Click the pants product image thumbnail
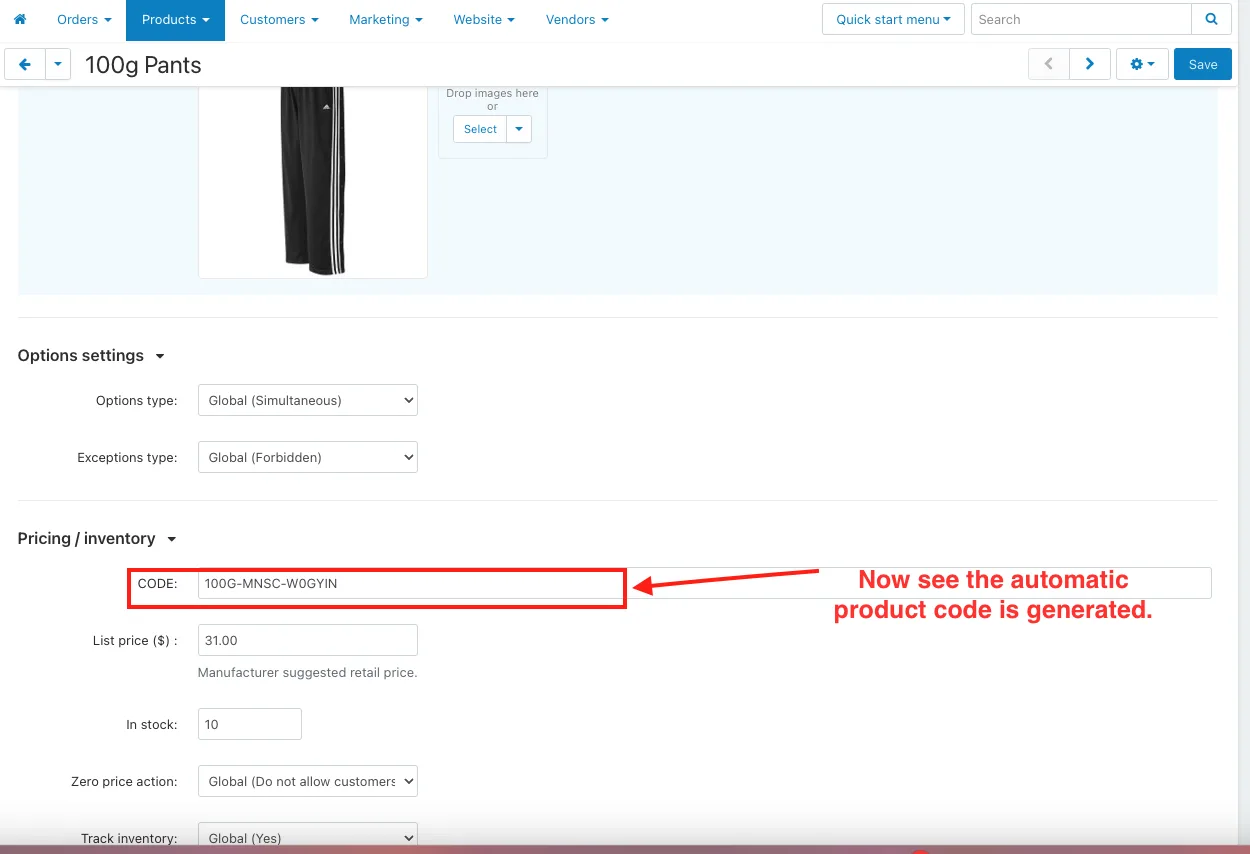Screen dimensions: 1250x854 click(x=313, y=180)
